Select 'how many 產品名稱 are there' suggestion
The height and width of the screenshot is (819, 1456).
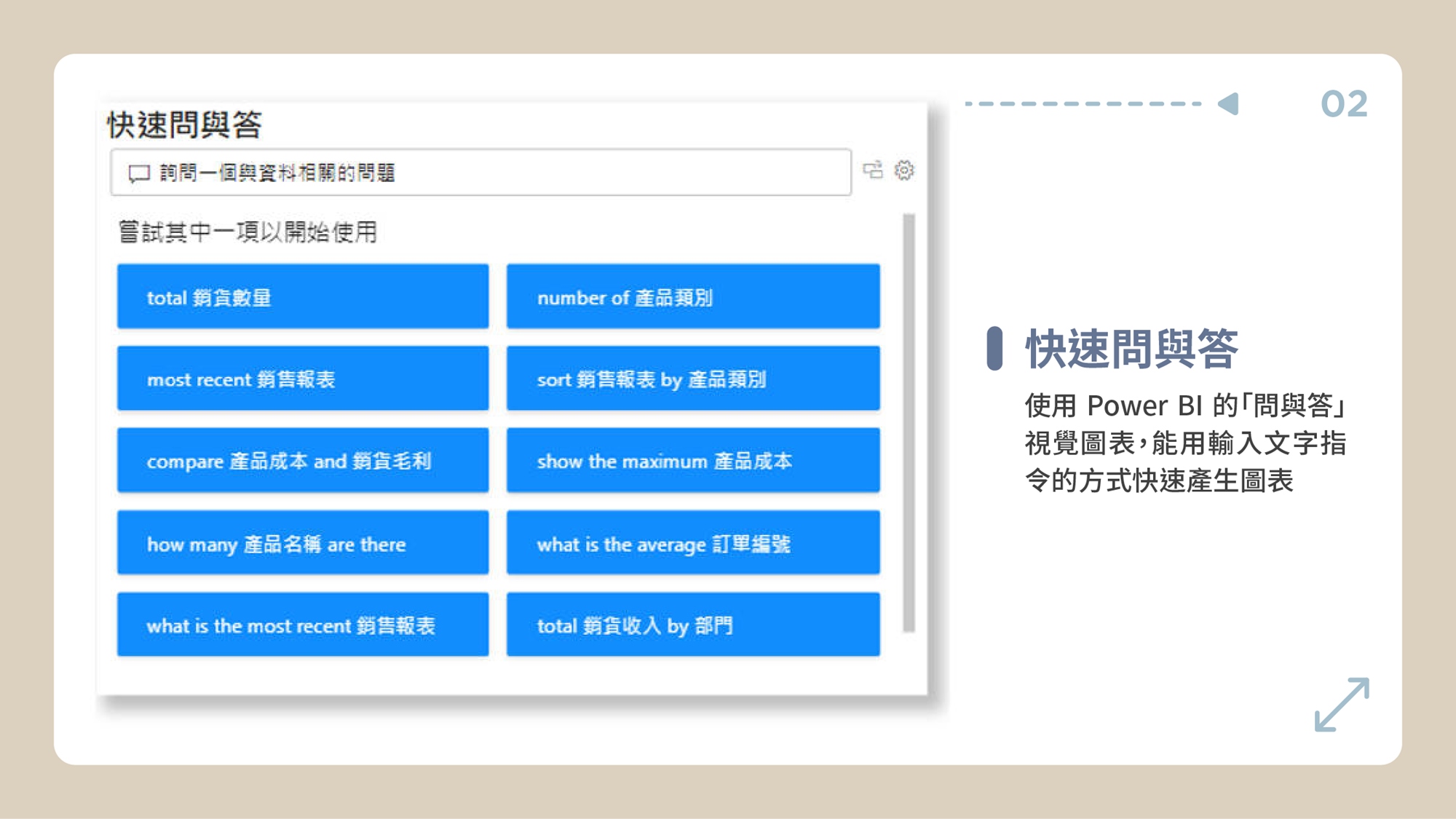point(303,543)
